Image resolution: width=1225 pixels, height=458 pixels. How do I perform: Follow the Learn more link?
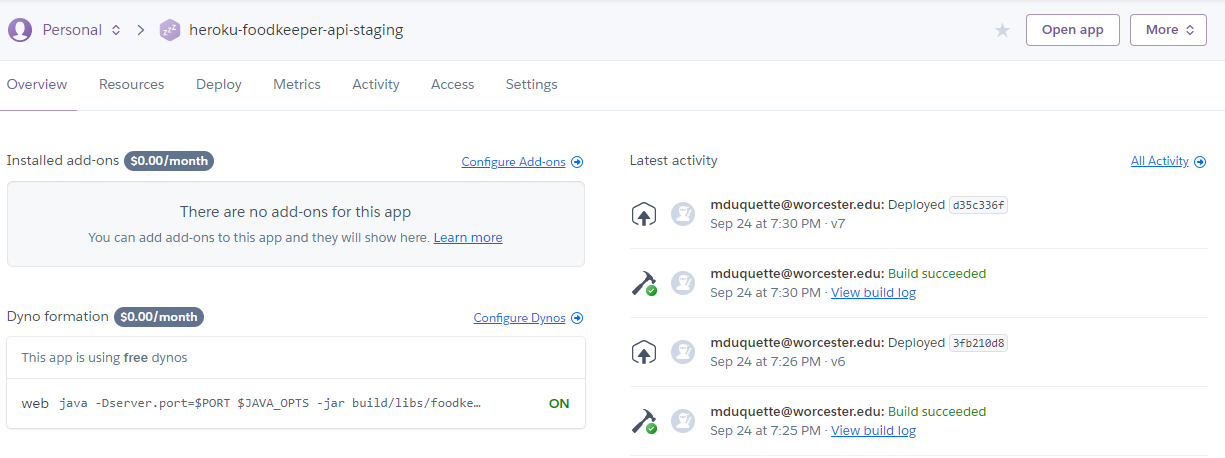click(x=468, y=238)
